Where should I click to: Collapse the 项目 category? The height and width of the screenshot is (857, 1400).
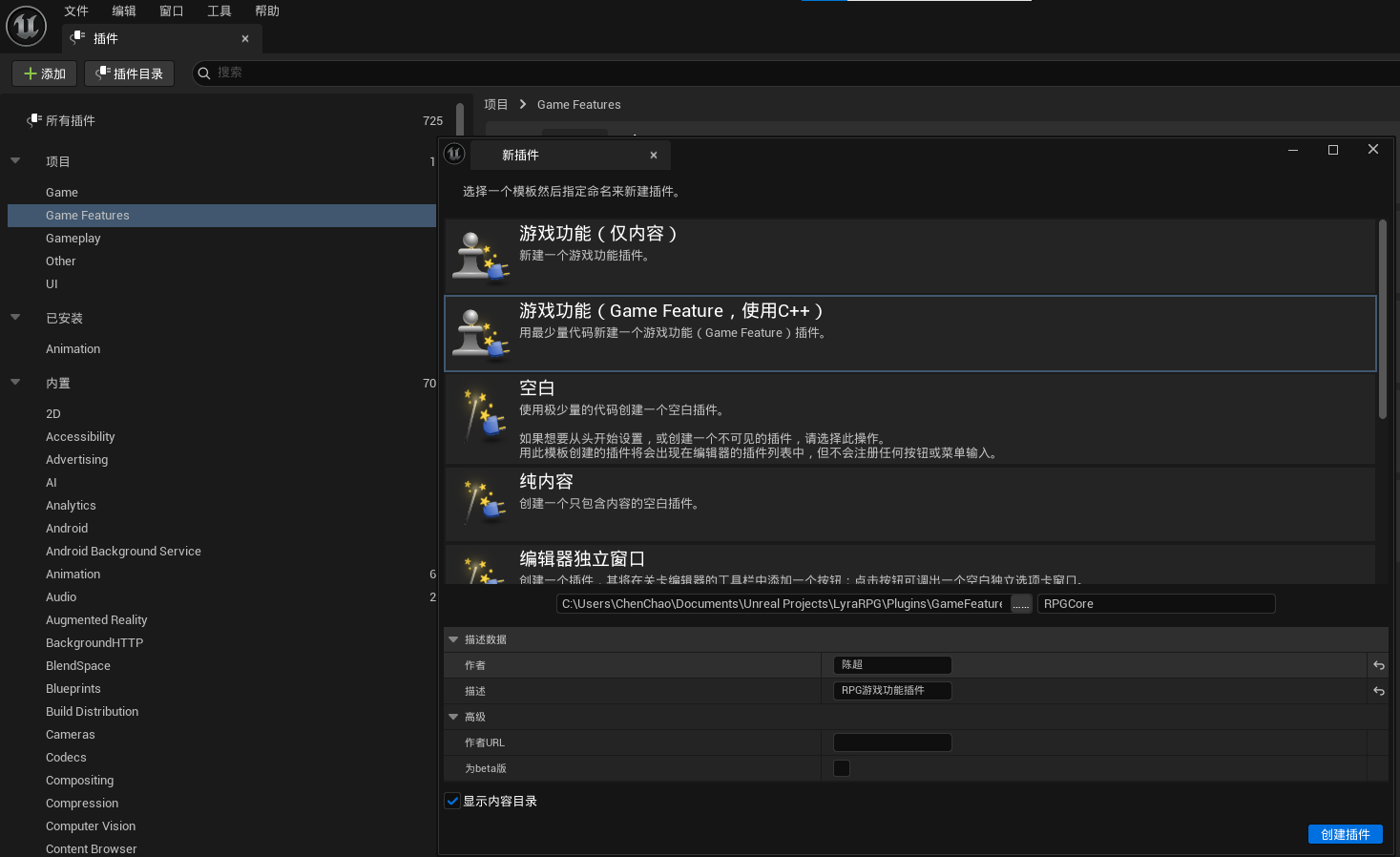click(15, 161)
